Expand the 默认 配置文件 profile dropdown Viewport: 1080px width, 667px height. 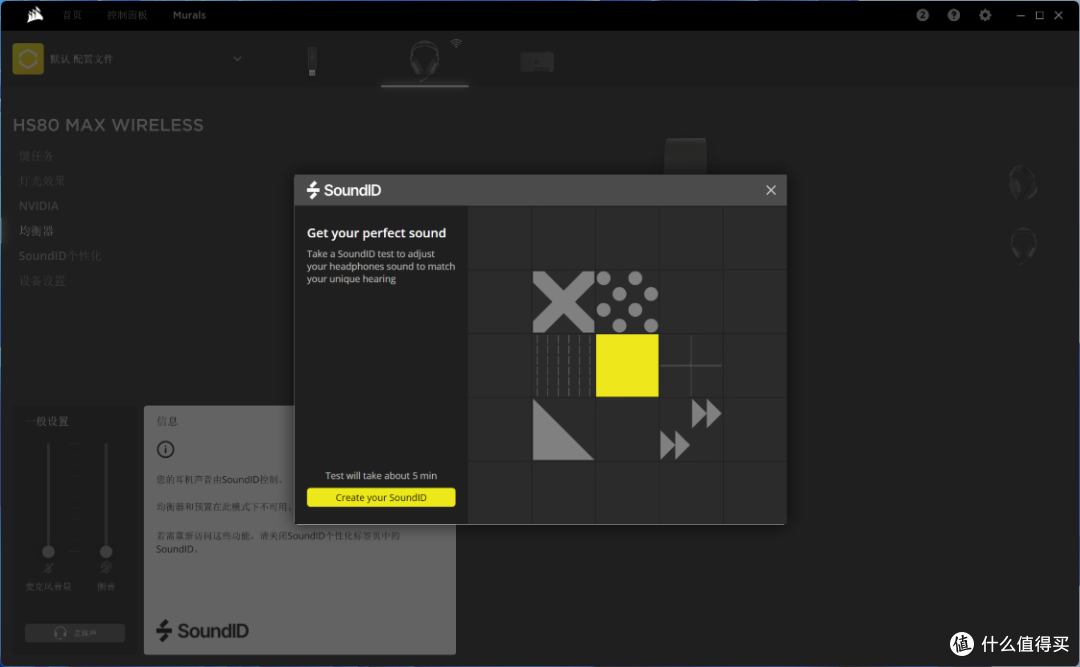point(237,59)
